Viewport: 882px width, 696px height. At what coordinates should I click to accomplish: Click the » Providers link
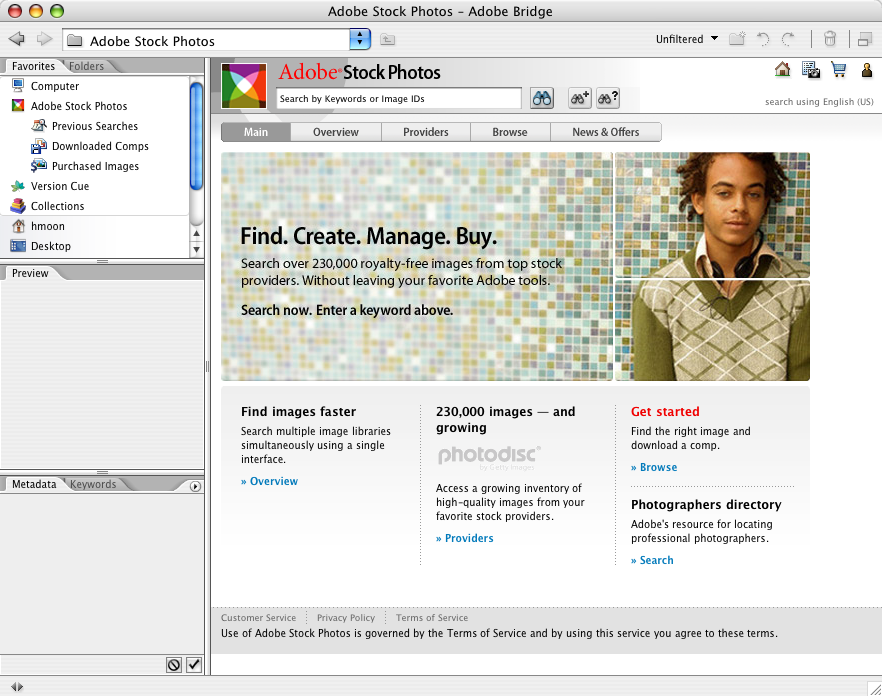pos(465,538)
